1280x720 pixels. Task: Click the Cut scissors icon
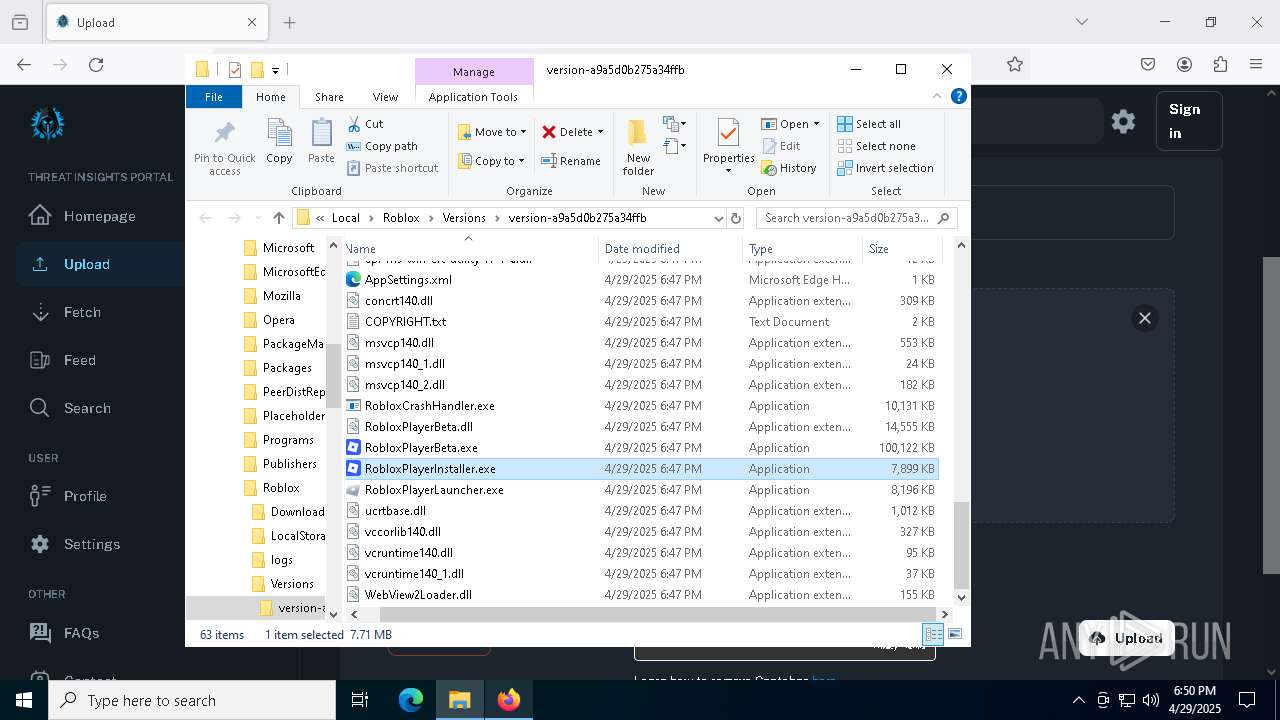click(354, 124)
